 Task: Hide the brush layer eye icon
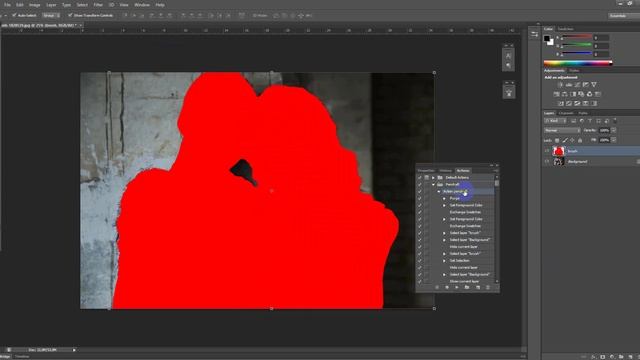(547, 151)
